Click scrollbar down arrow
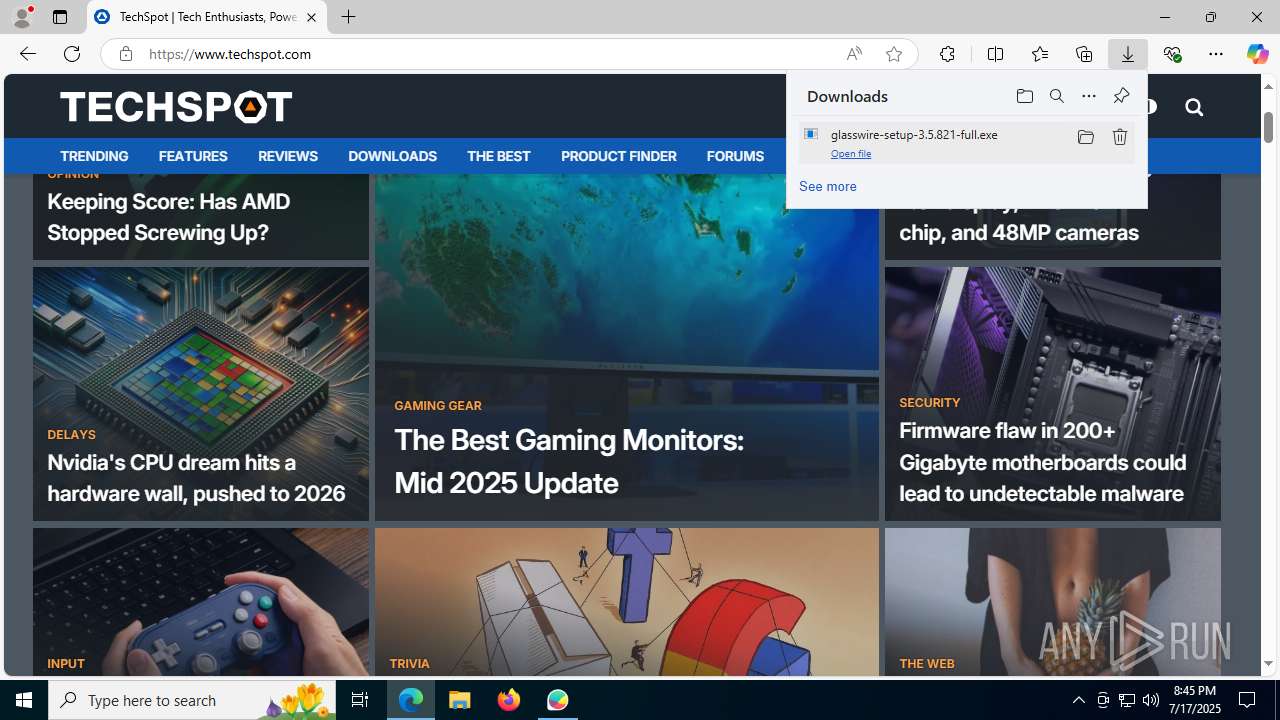 (1268, 664)
